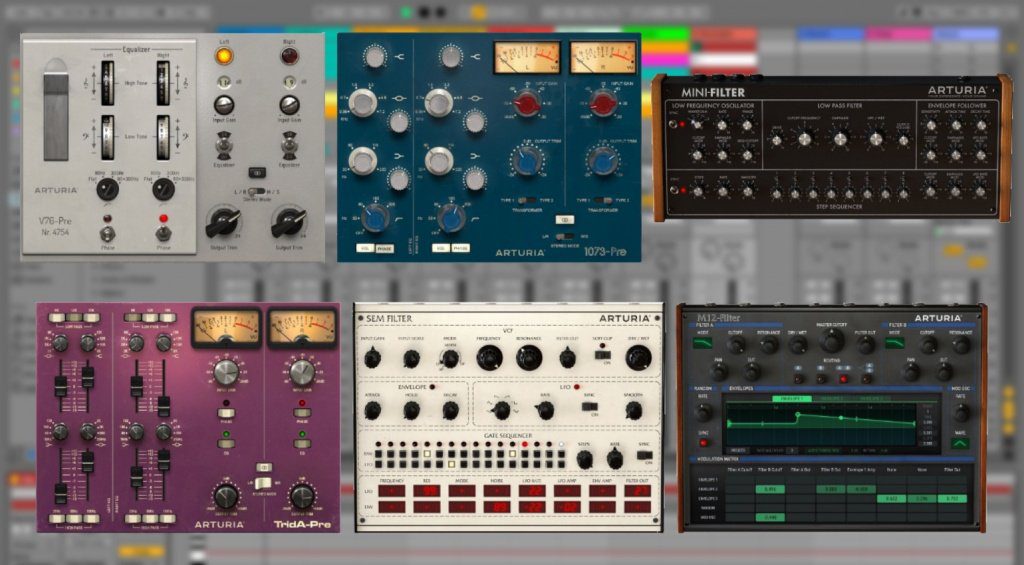Toggle TridA-Pre stereo mode switch

click(x=263, y=484)
